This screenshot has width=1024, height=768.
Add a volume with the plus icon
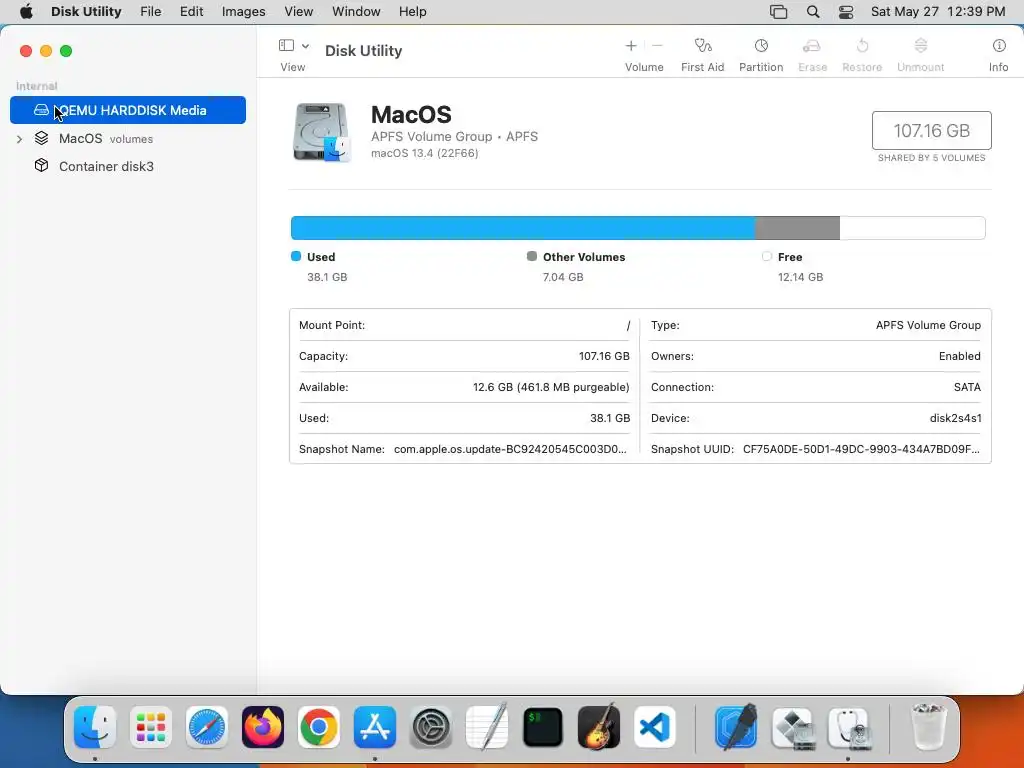(631, 46)
